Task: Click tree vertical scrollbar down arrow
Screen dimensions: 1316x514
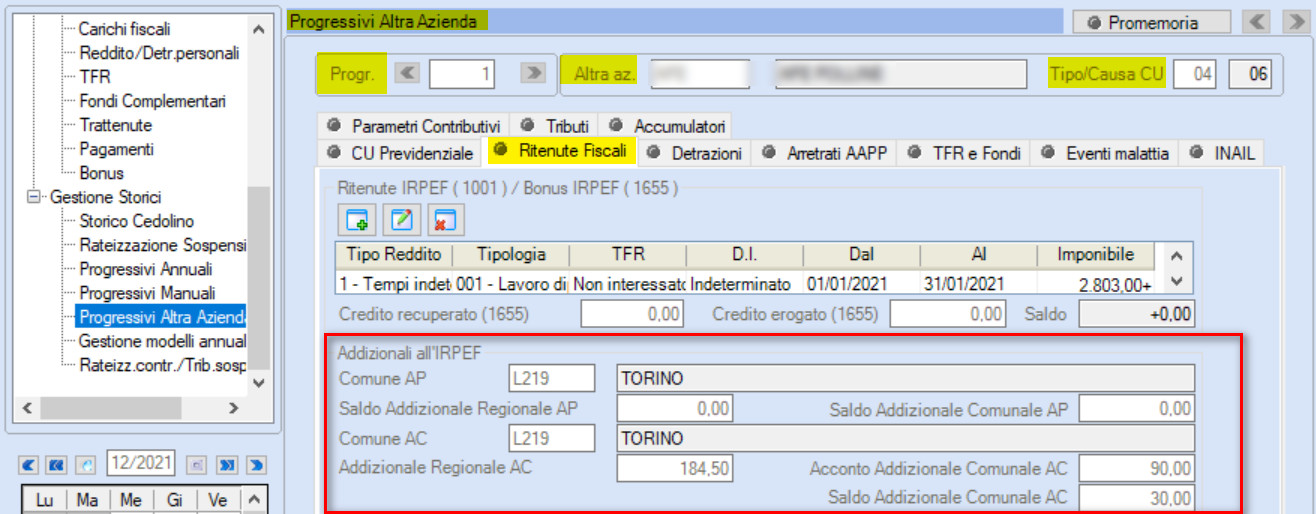Action: pyautogui.click(x=259, y=382)
